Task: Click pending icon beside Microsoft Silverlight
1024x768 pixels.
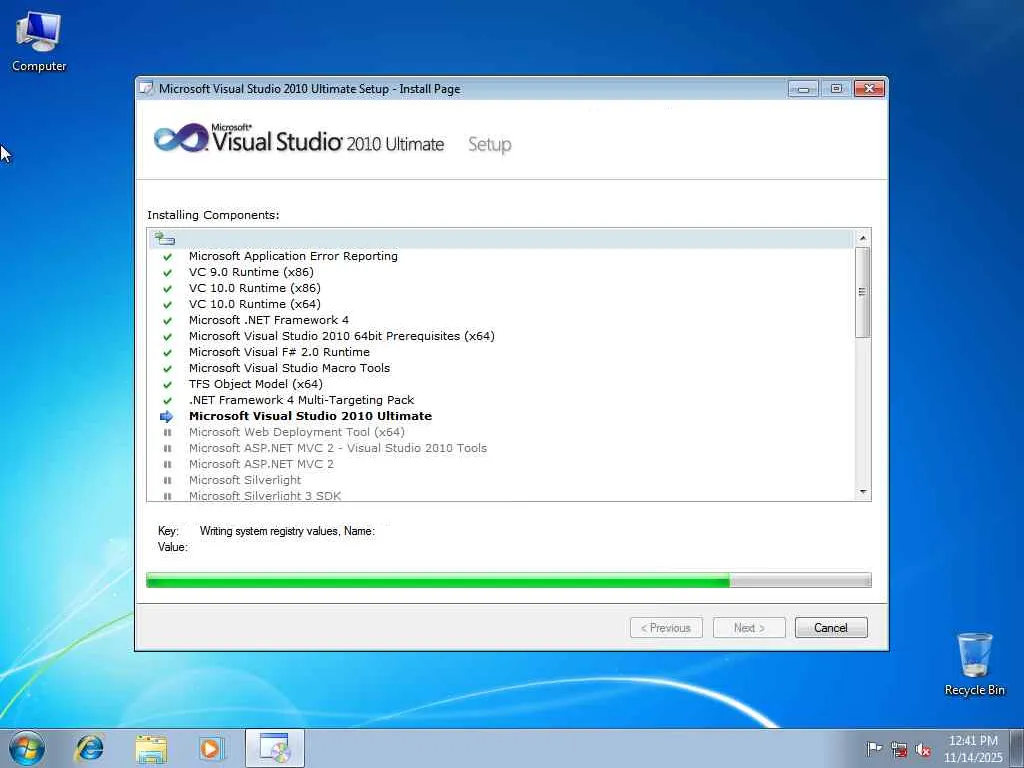Action: 167,481
